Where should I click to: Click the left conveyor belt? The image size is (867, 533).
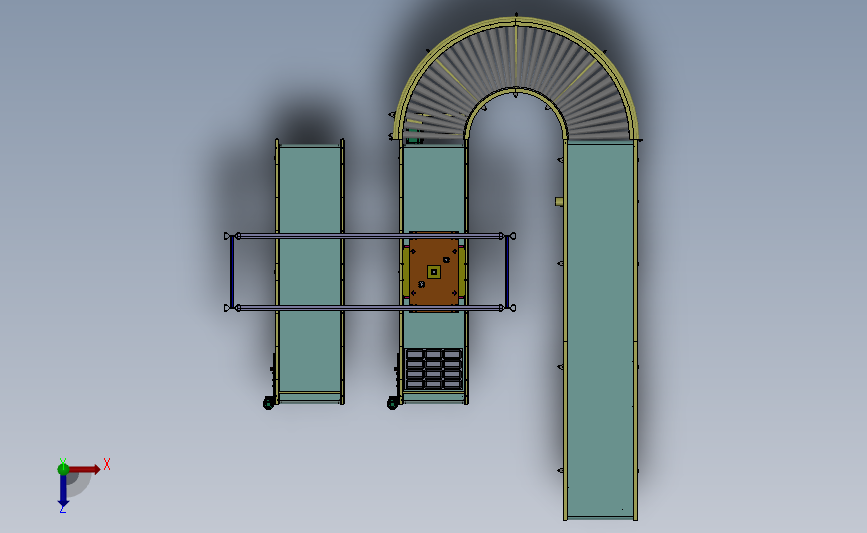[310, 271]
